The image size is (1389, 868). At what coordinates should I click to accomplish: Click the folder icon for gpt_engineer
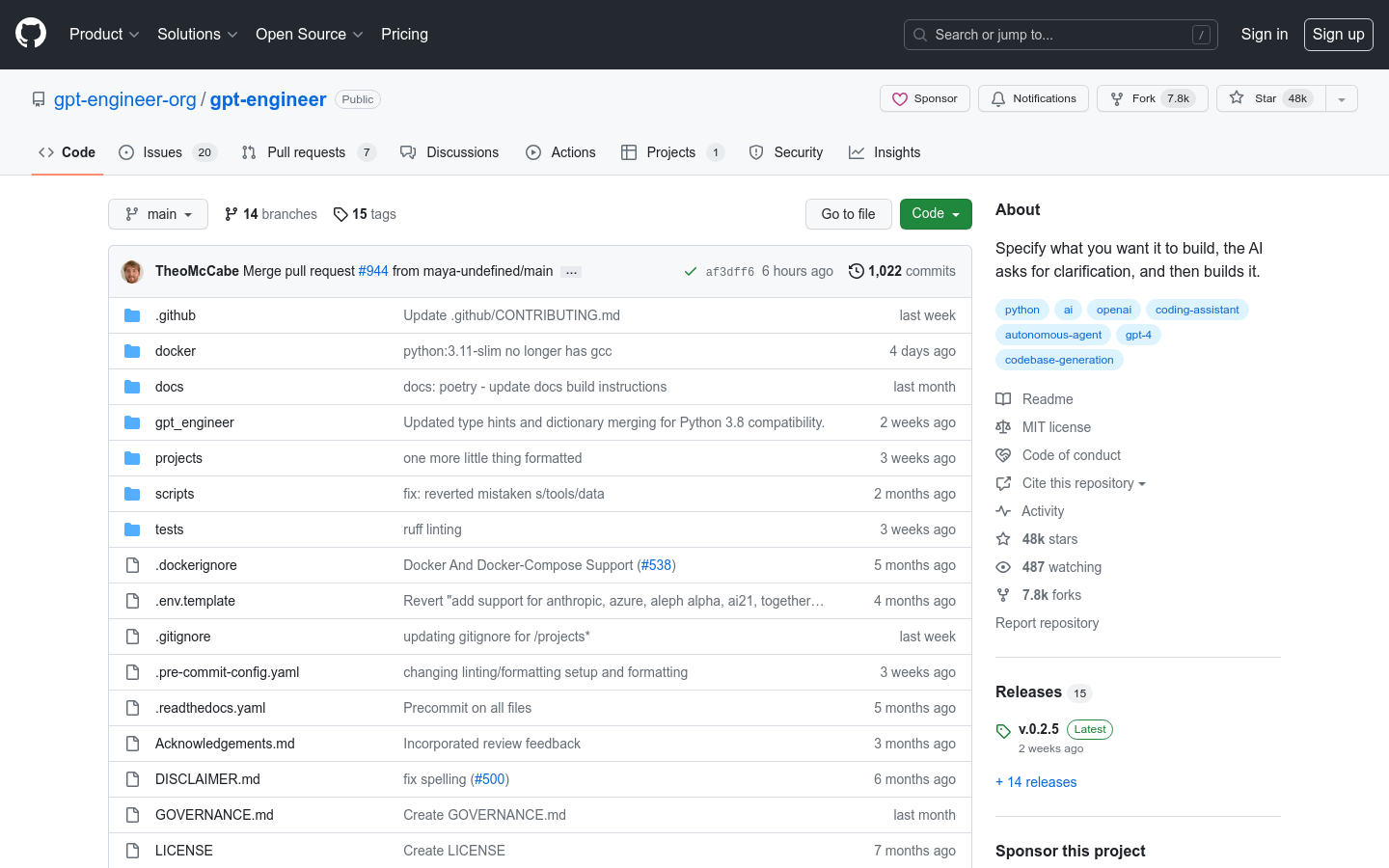coord(132,422)
